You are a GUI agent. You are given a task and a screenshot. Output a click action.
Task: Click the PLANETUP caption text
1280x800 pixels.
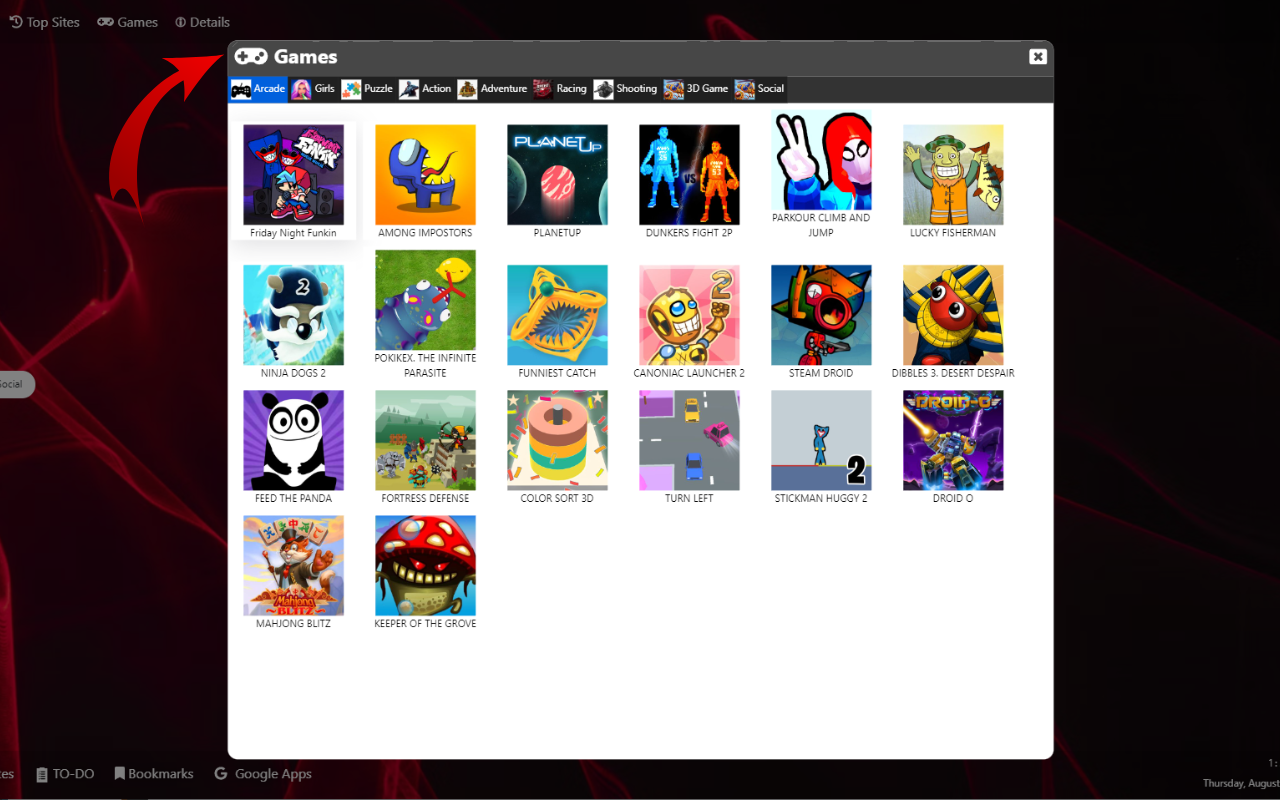pos(557,233)
